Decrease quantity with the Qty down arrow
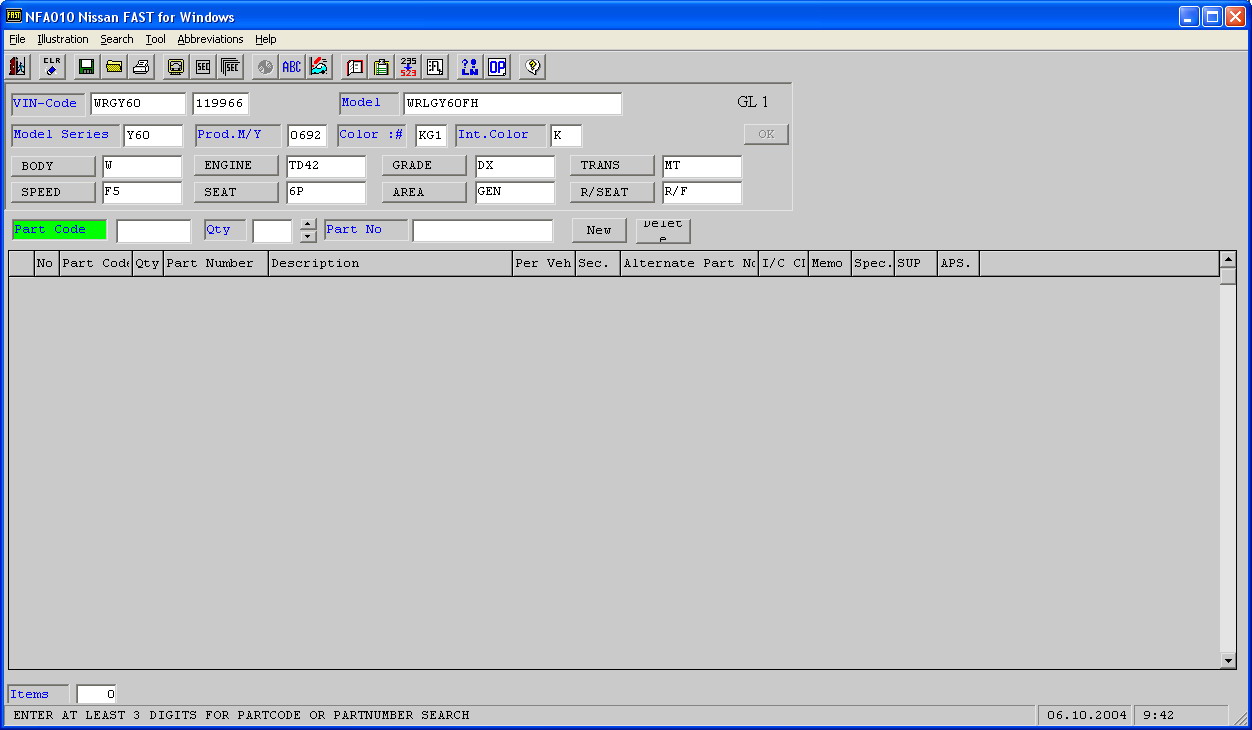This screenshot has width=1252, height=730. pyautogui.click(x=308, y=237)
